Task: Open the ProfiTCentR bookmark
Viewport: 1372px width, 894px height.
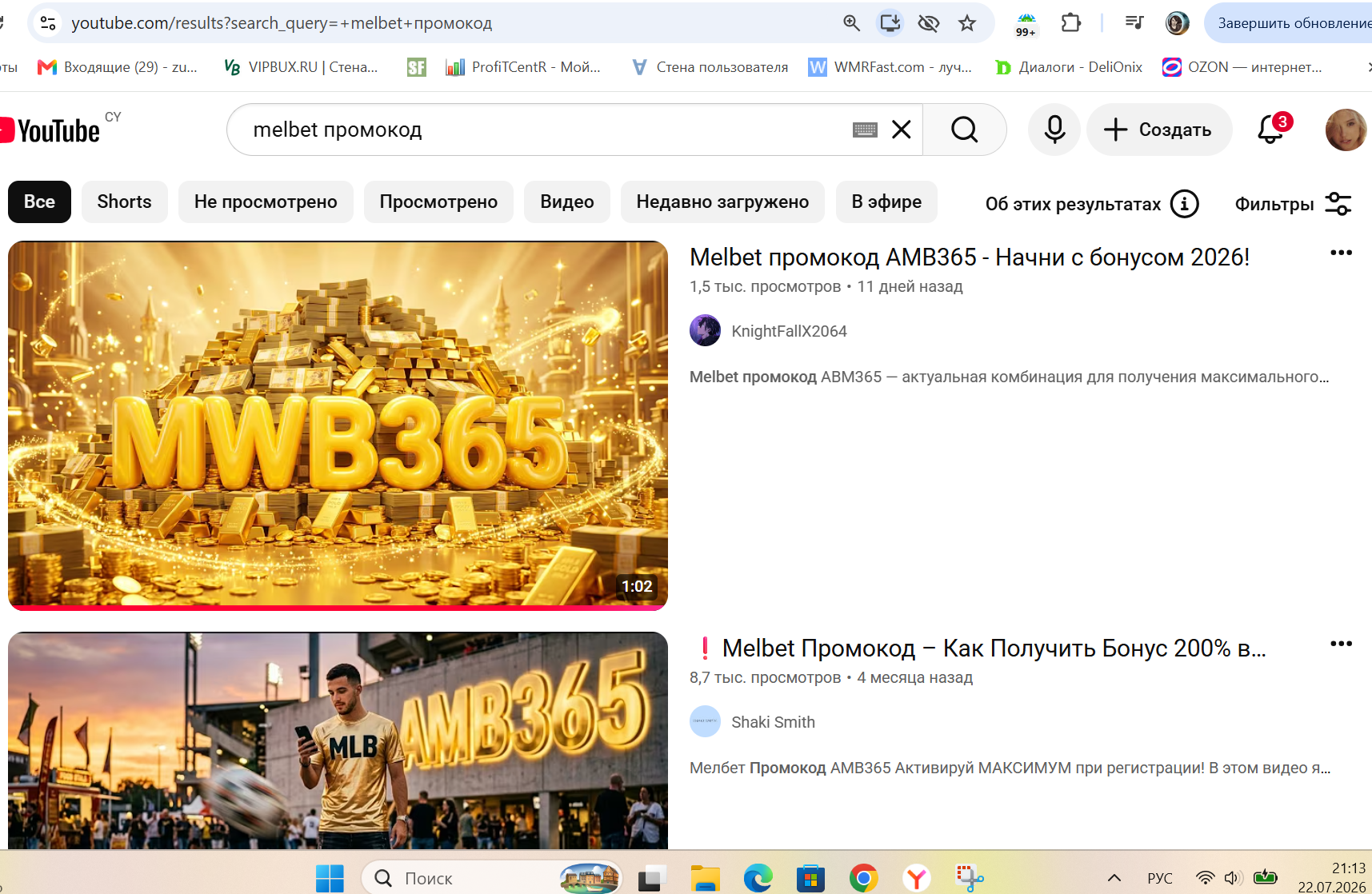Action: pyautogui.click(x=523, y=67)
